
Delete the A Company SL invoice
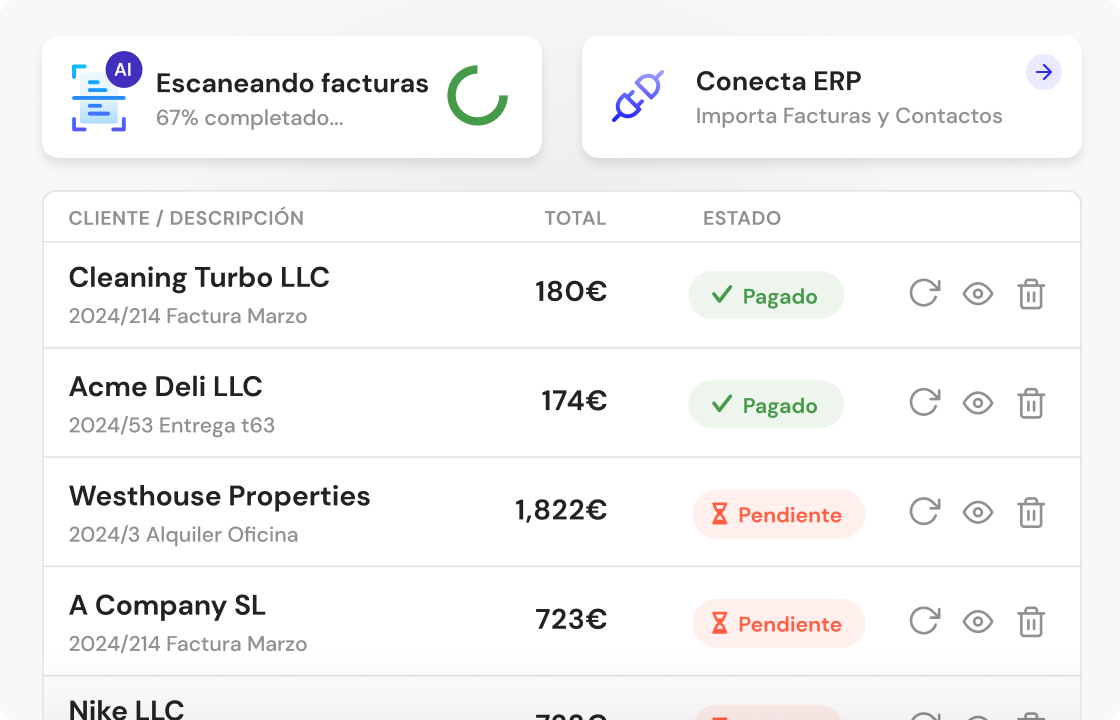(x=1031, y=621)
